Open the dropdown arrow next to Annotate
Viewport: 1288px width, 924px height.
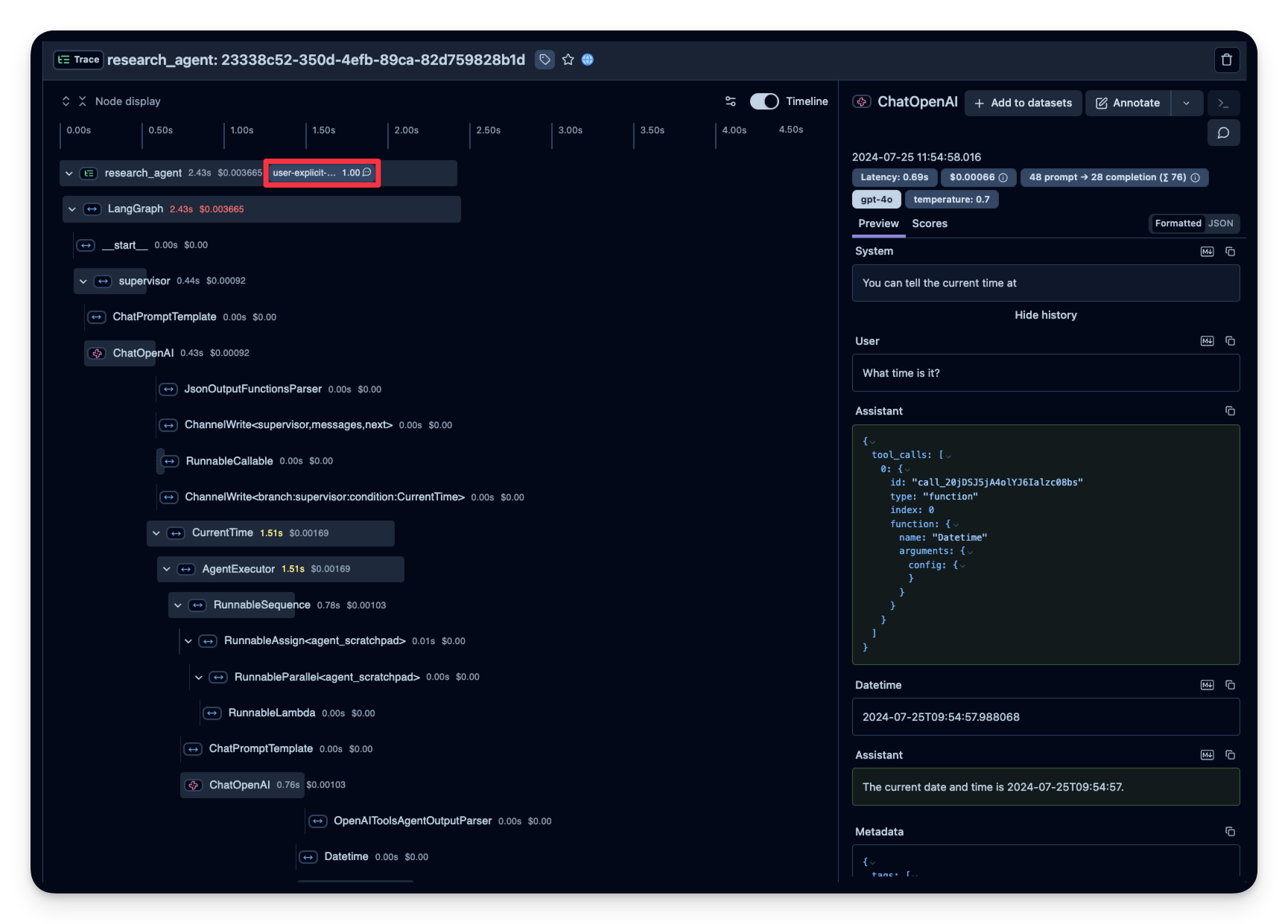tap(1186, 103)
